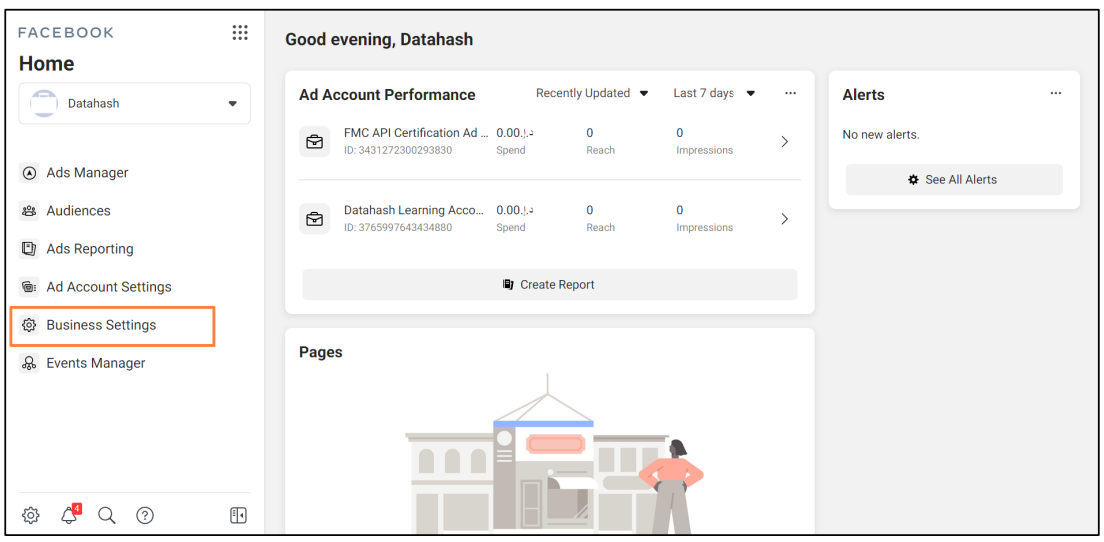Click the Audiences people icon
Viewport: 1104px width, 542px height.
[30, 211]
